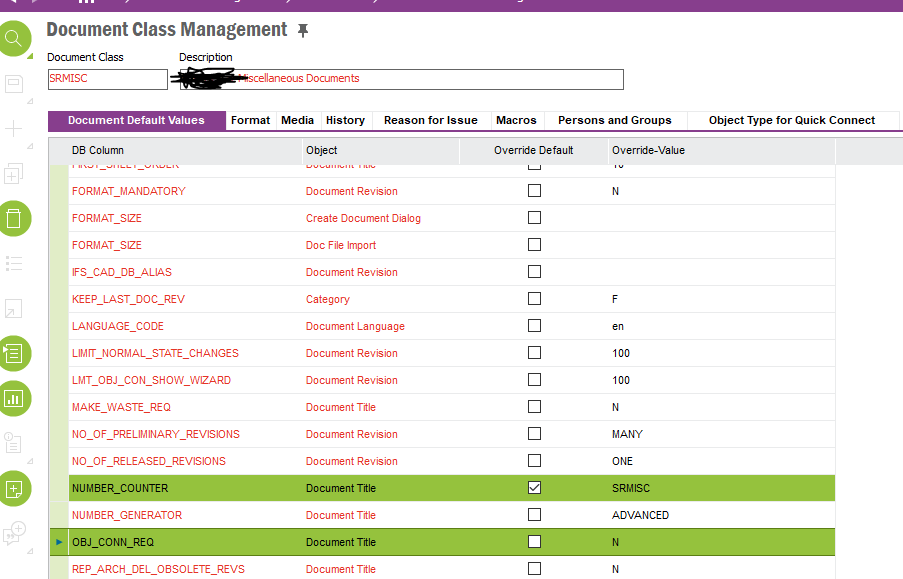Screen dimensions: 903x579
Task: Click the row indicator arrow beside OBJ_CONN_REQ
Action: 59,542
